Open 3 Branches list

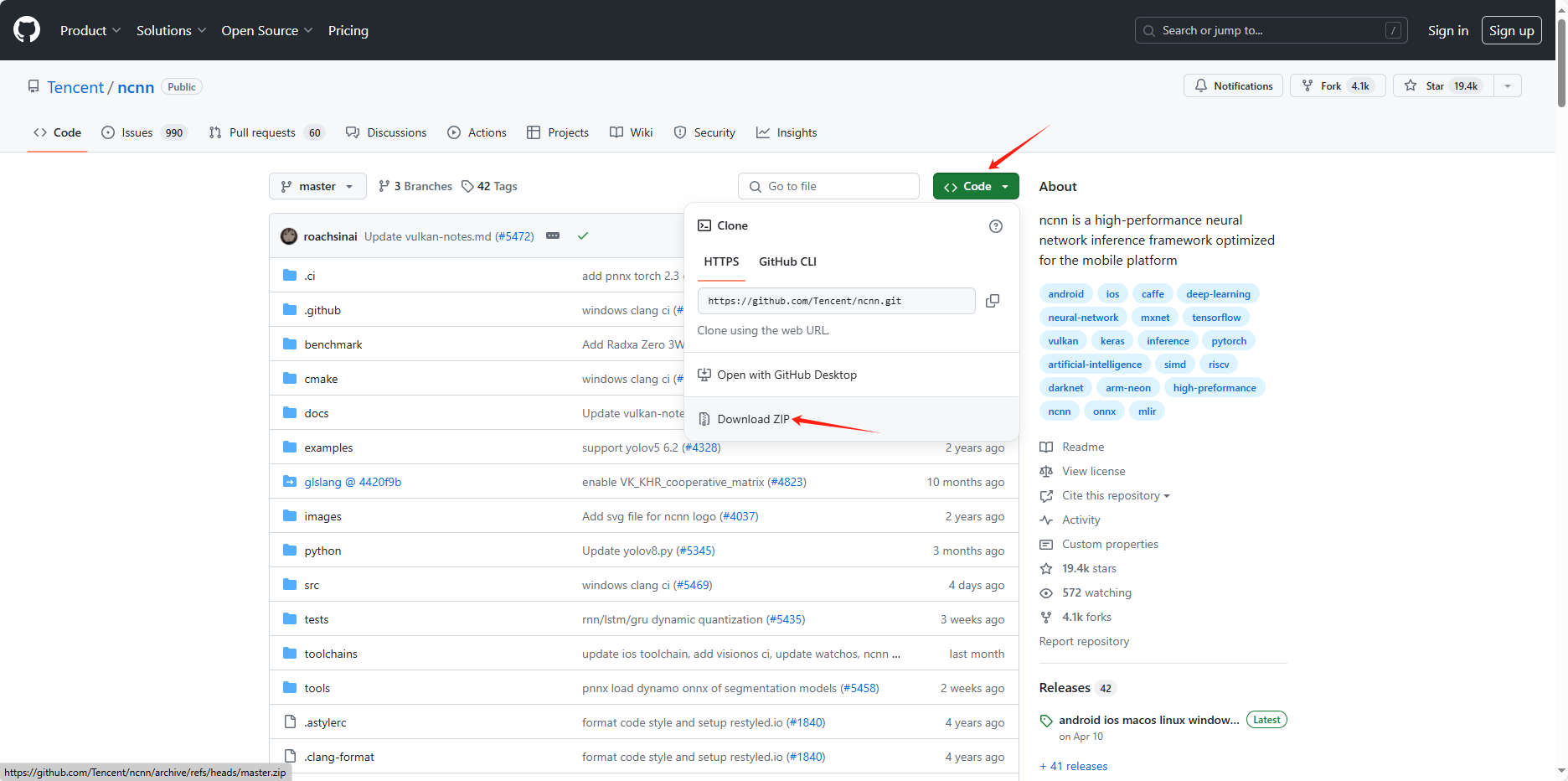[415, 186]
